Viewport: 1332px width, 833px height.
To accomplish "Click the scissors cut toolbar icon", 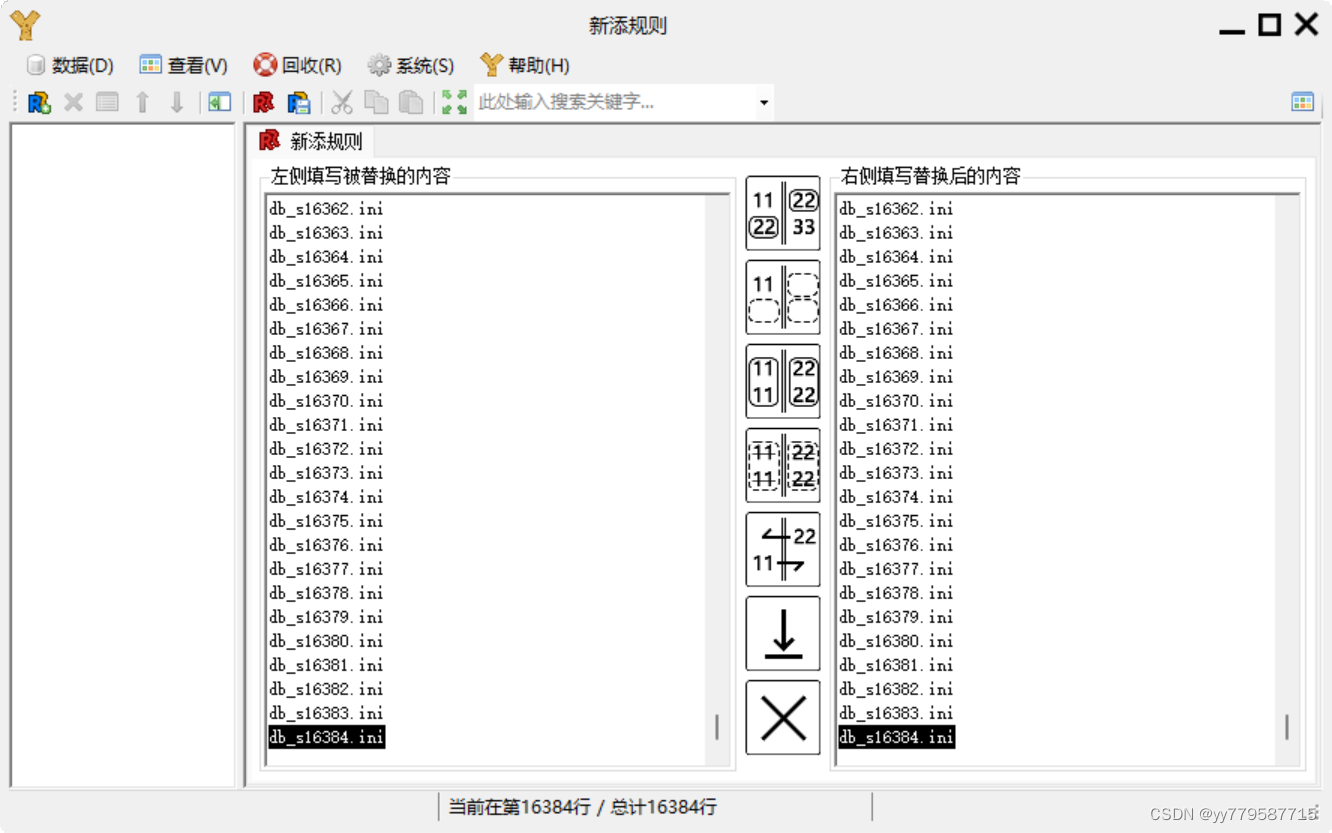I will tap(342, 102).
